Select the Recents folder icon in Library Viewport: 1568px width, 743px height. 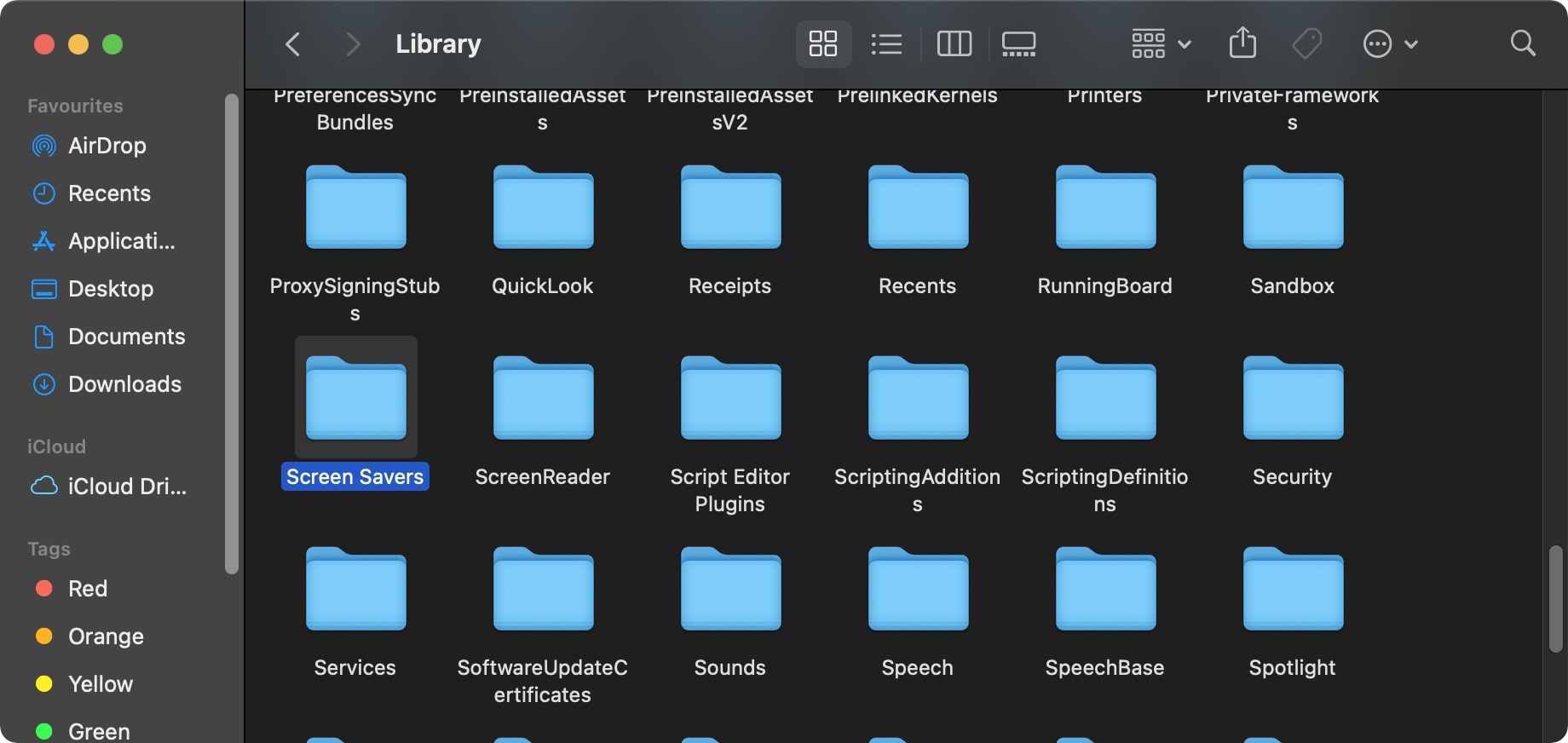point(918,207)
